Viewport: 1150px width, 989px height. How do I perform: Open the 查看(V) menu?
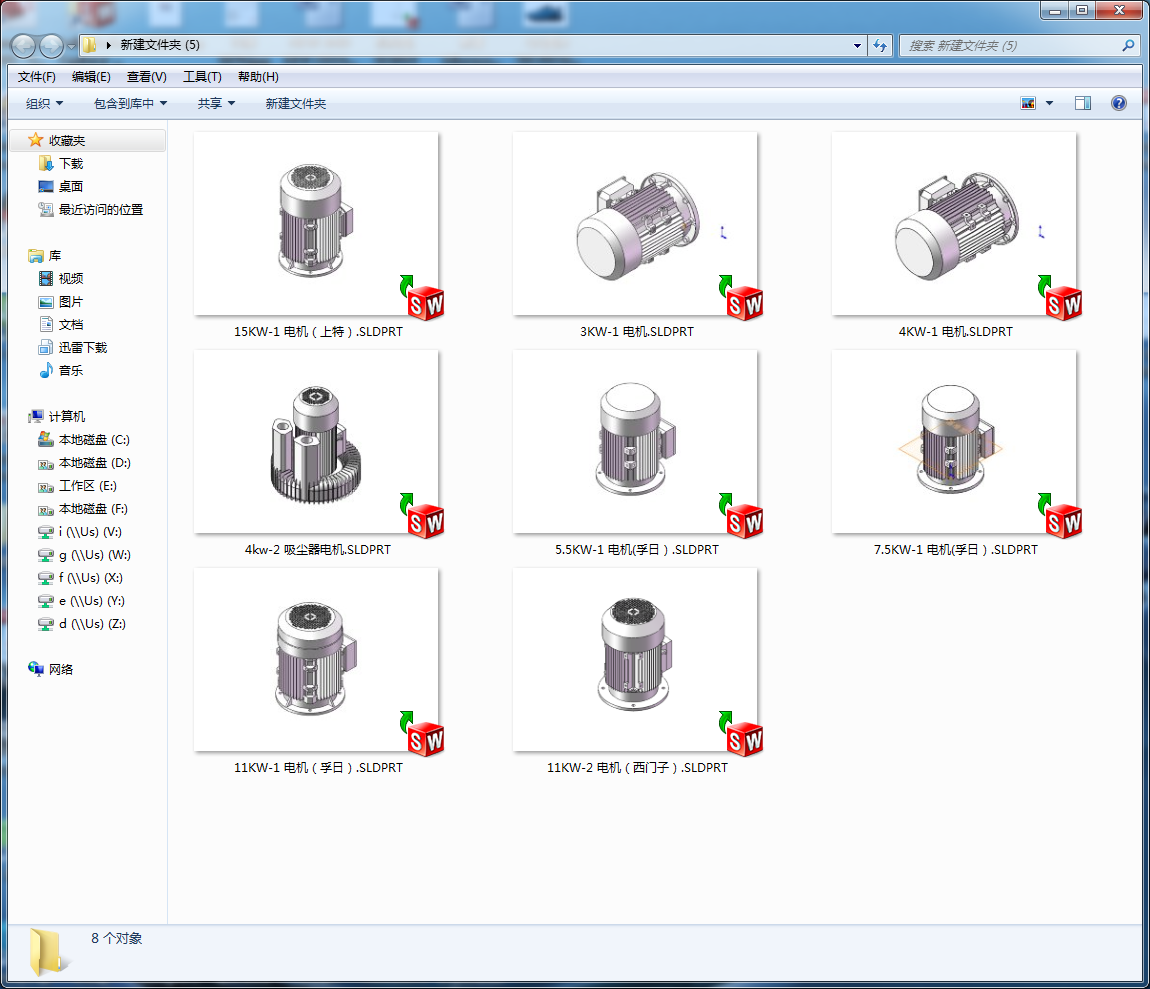coord(147,77)
